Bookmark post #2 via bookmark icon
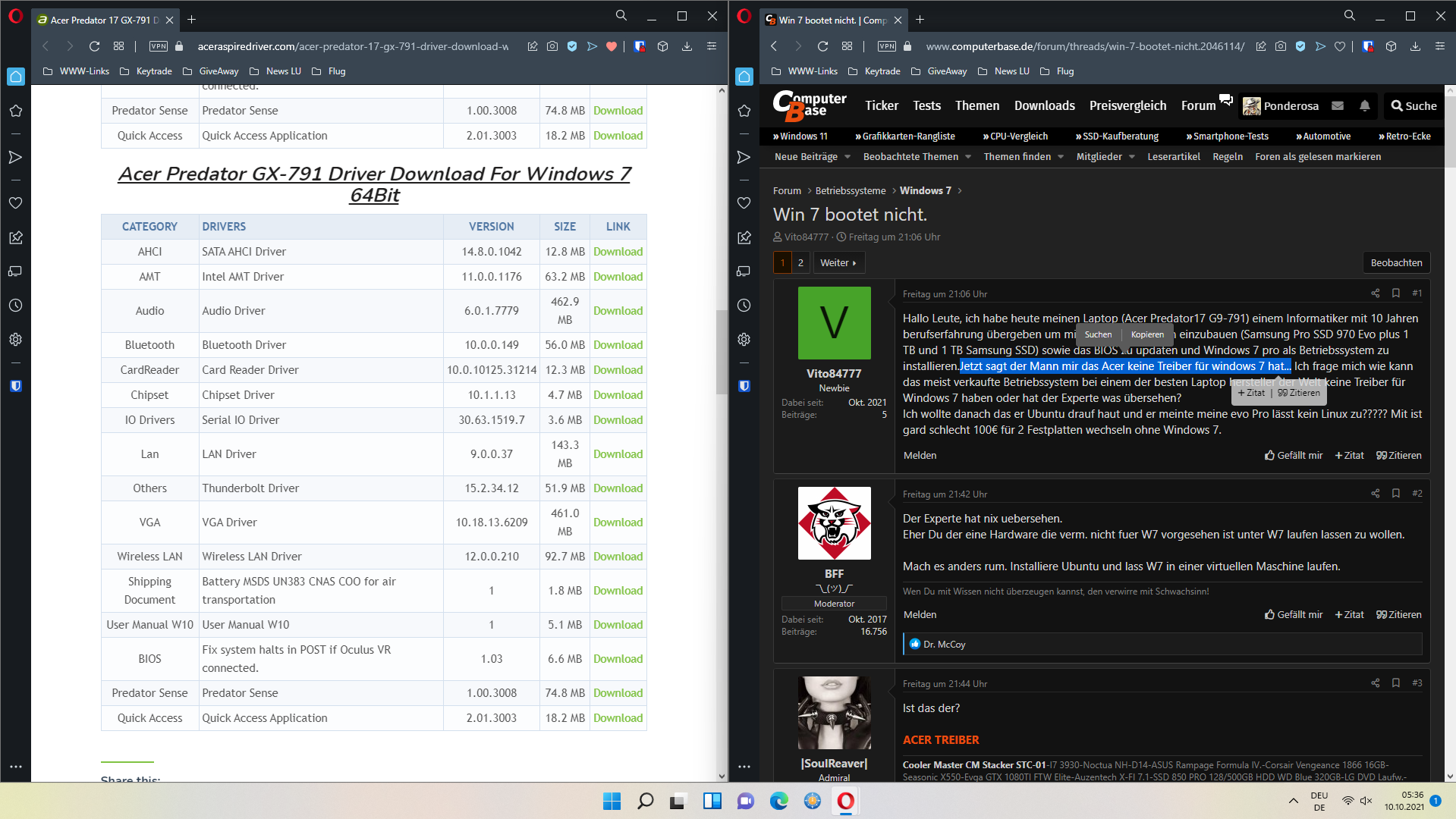The image size is (1456, 819). tap(1396, 494)
